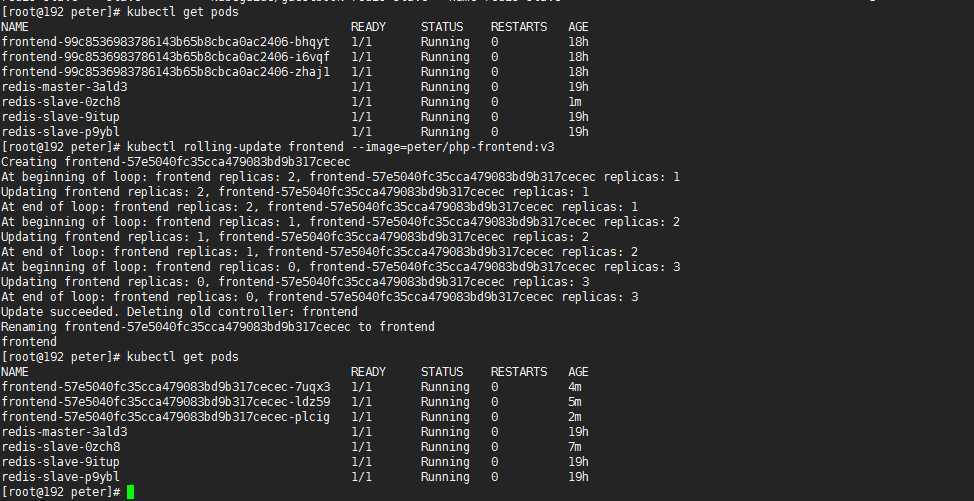Click the RESTARTS column header in the first pod list
This screenshot has width=974, height=501.
519,27
